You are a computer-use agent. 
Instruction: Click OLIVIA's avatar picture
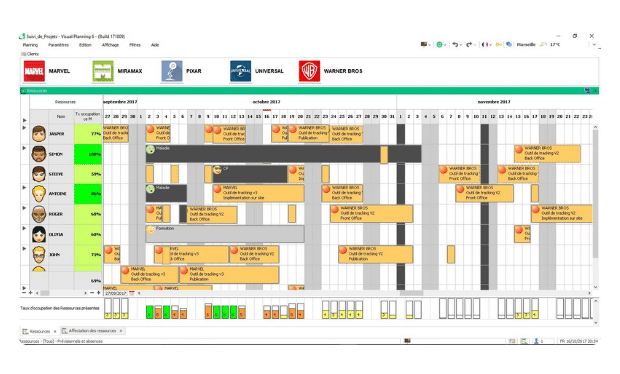(x=39, y=234)
